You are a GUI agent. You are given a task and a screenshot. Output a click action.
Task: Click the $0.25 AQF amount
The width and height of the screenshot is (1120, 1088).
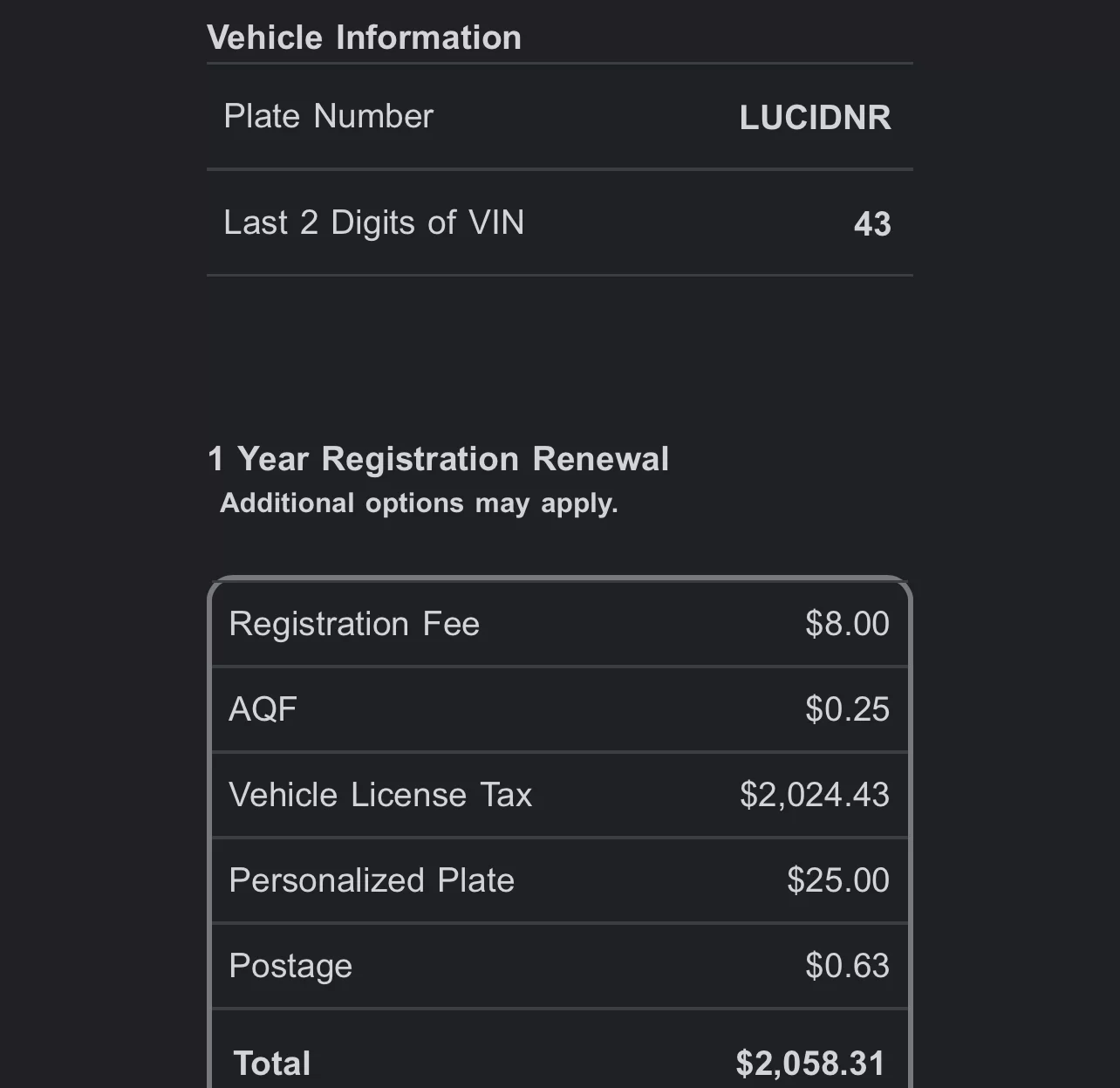coord(847,709)
